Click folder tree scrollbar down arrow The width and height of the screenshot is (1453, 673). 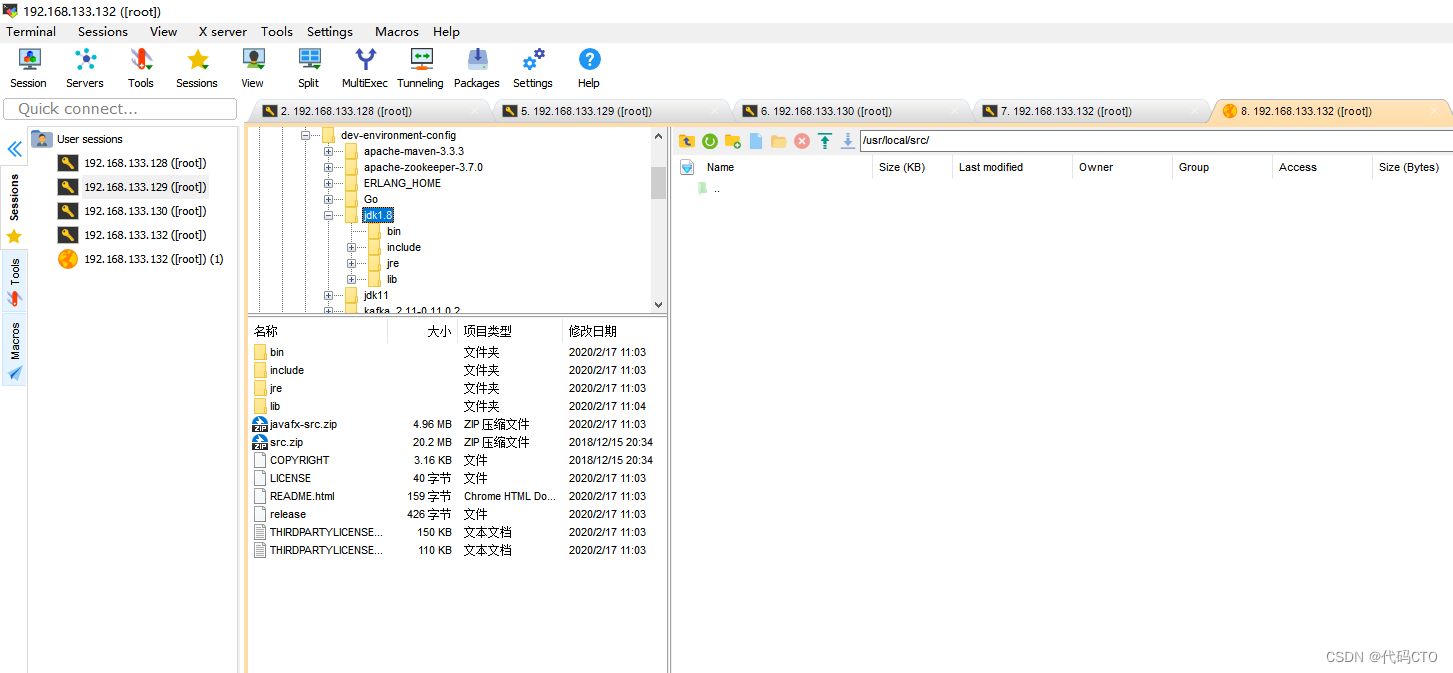coord(658,304)
